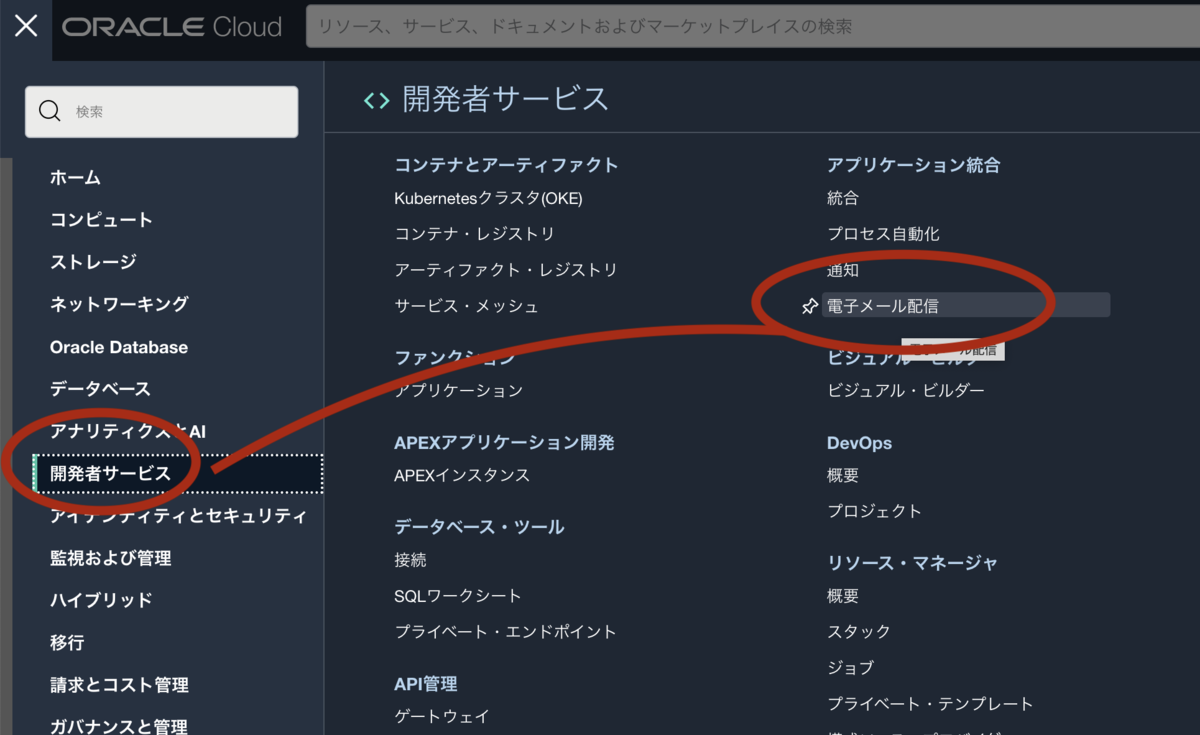
Task: Open プライベート・テンプレート link
Action: tap(930, 704)
